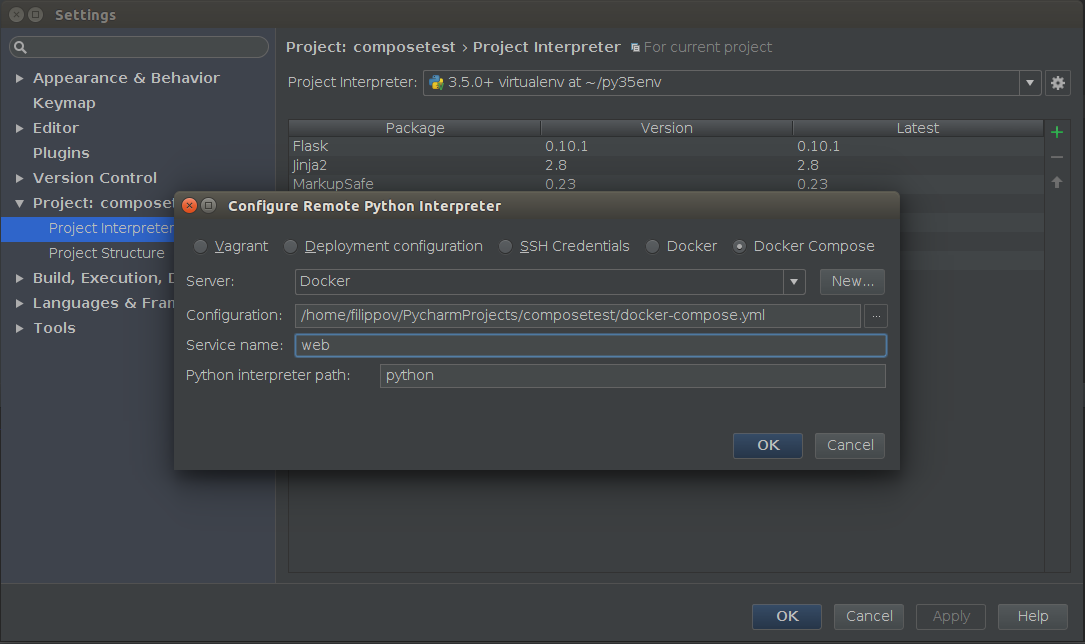Image resolution: width=1085 pixels, height=644 pixels.
Task: Expand the Languages & Frameworks section
Action: coord(19,303)
